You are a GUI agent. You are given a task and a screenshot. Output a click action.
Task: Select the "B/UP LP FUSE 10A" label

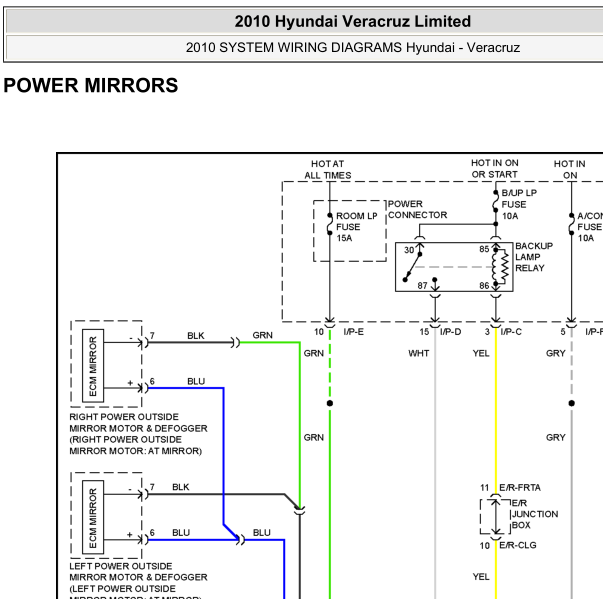[519, 205]
